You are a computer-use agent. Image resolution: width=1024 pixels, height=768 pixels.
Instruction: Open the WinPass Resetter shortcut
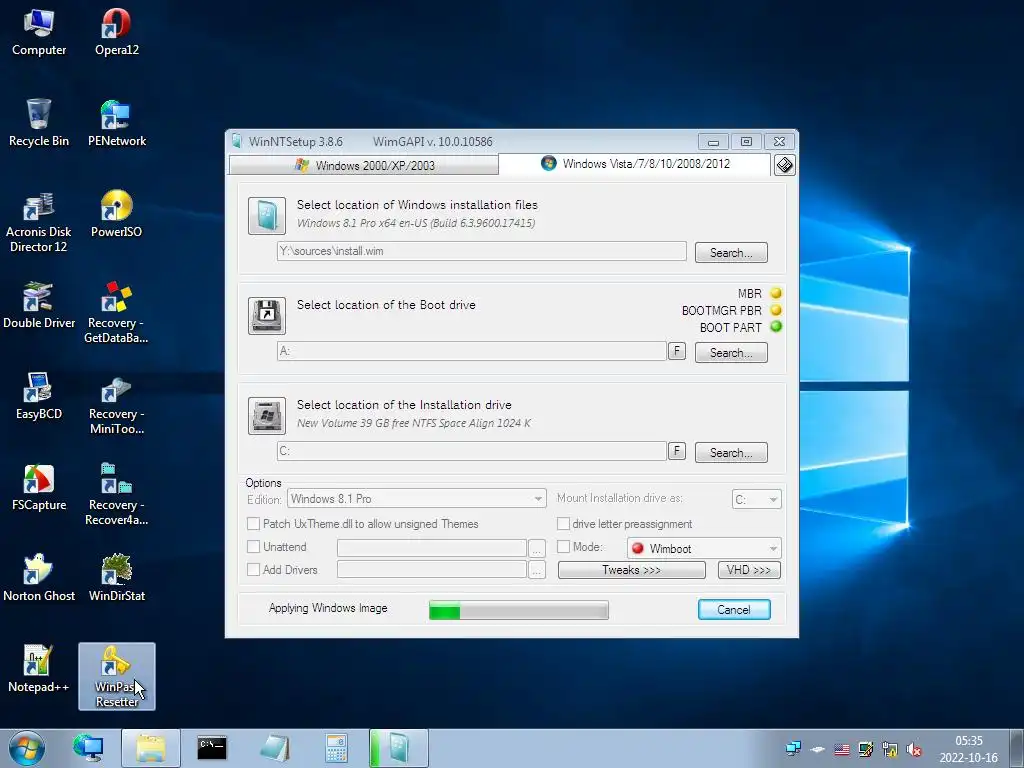click(x=116, y=677)
